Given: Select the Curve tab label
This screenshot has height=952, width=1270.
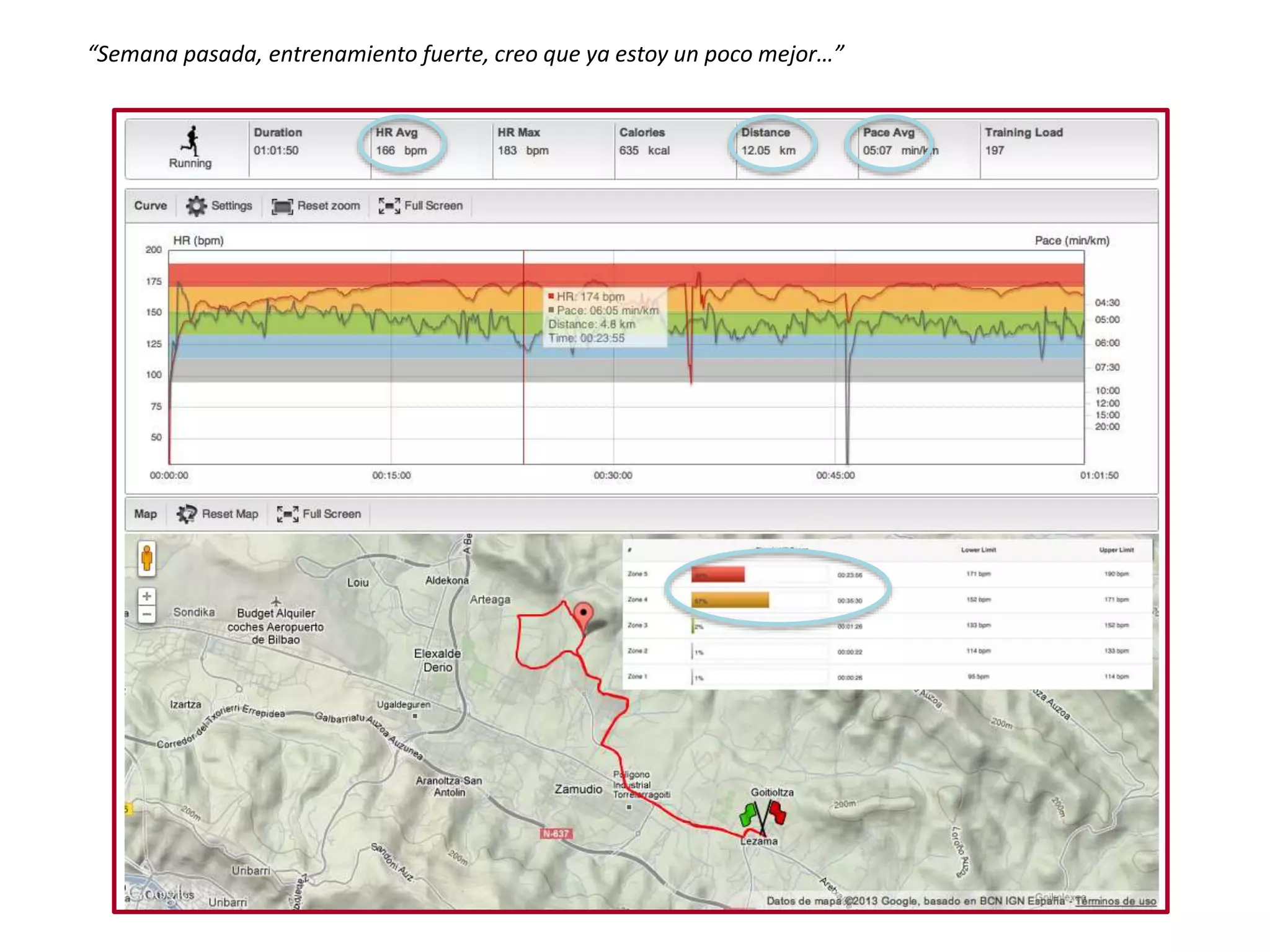Looking at the screenshot, I should (150, 206).
